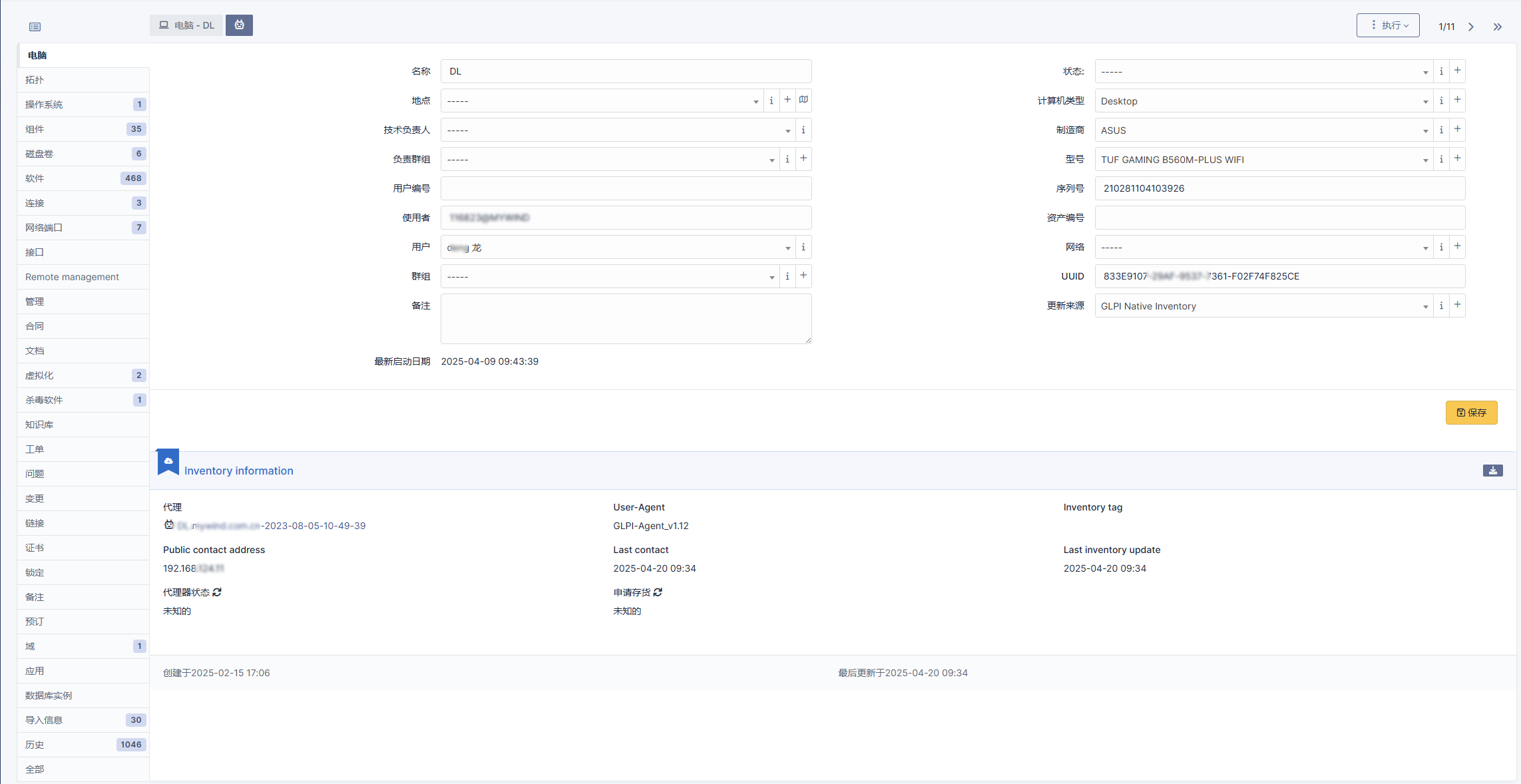
Task: Open 网络端口 tab
Action: point(83,228)
